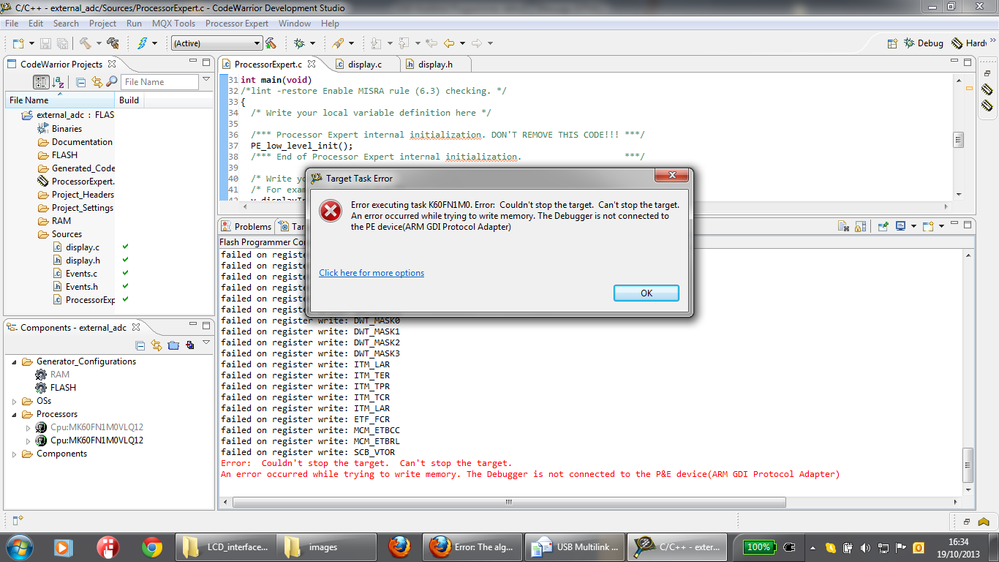Click the yellow link arrows icon in Components panel
This screenshot has height=562, width=999.
click(x=157, y=345)
